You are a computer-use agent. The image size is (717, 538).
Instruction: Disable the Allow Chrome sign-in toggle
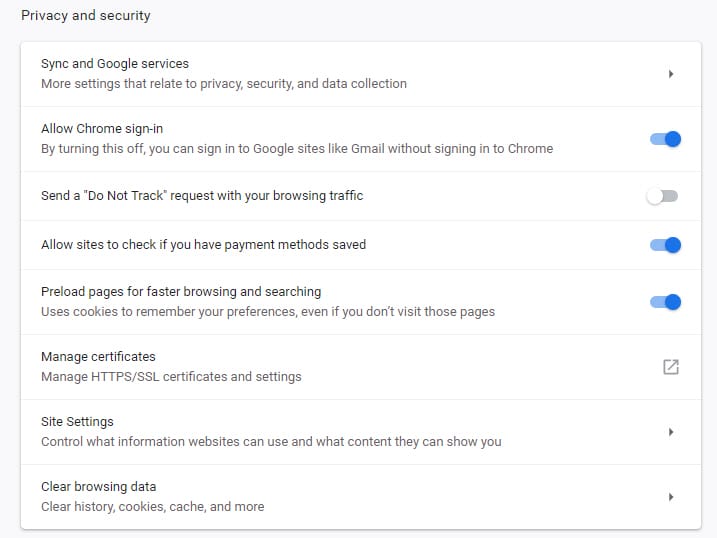pyautogui.click(x=665, y=139)
